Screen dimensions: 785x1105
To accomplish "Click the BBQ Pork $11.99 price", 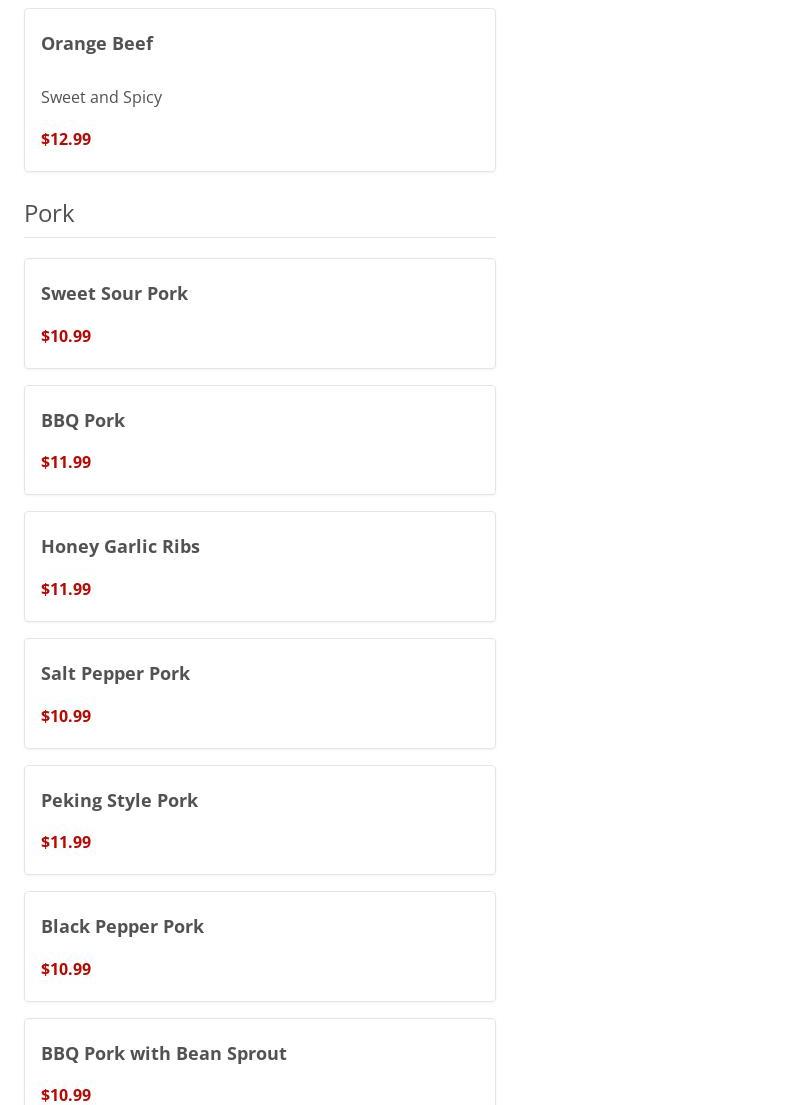I will 66,462.
